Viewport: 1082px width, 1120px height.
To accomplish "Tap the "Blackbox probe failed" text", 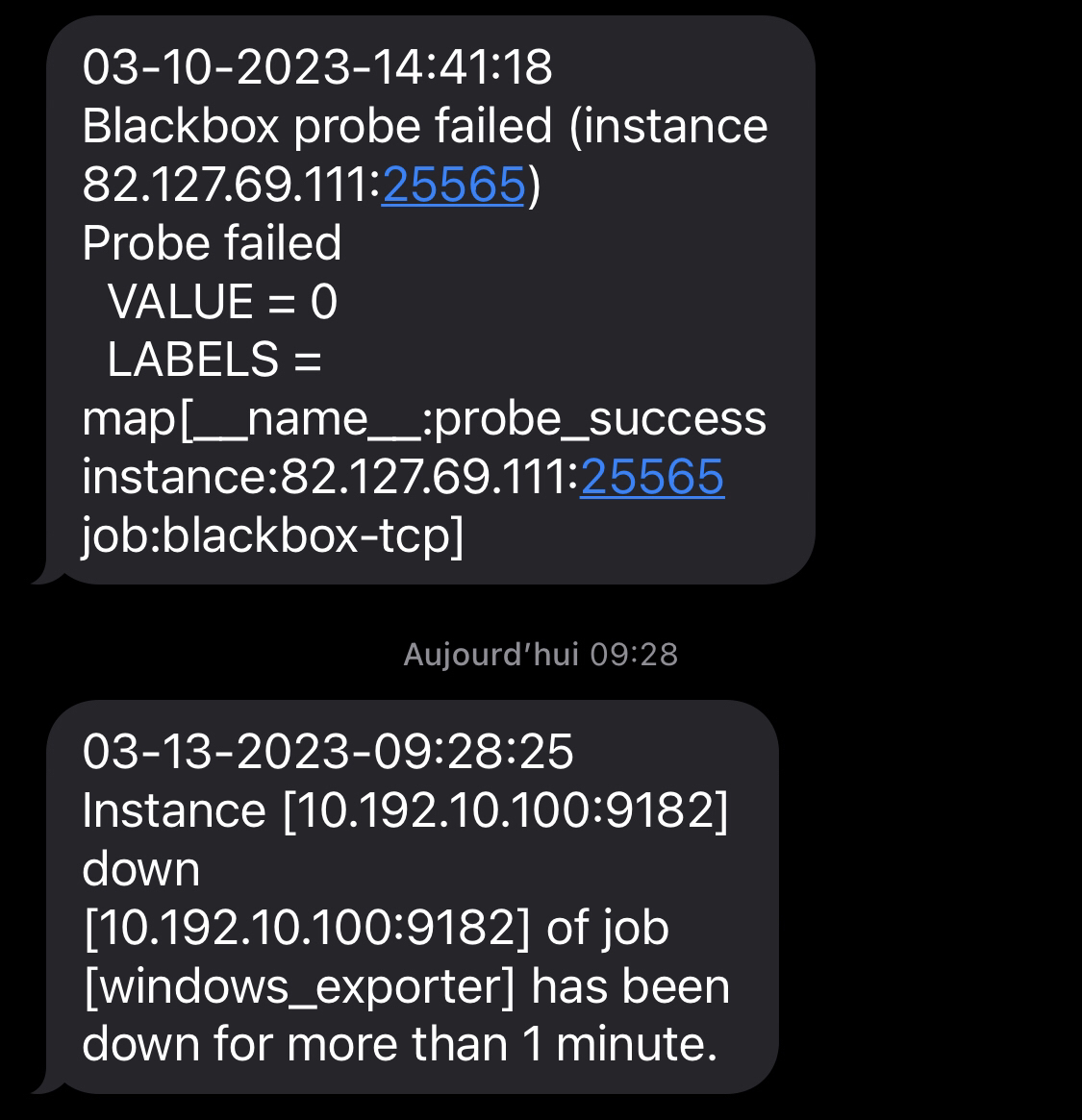I will click(317, 126).
